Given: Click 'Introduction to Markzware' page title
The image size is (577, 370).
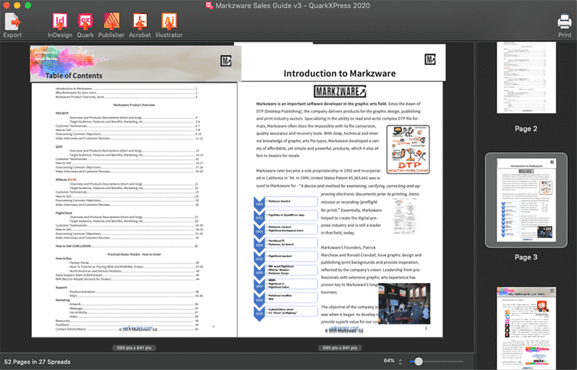Looking at the screenshot, I should [339, 73].
